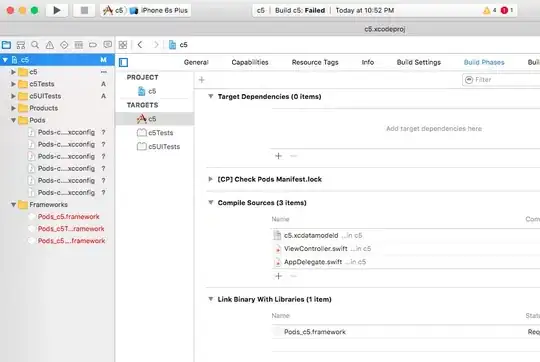Expand the Check Pods Manifest.lock phase
This screenshot has width=540, height=362.
click(x=210, y=179)
